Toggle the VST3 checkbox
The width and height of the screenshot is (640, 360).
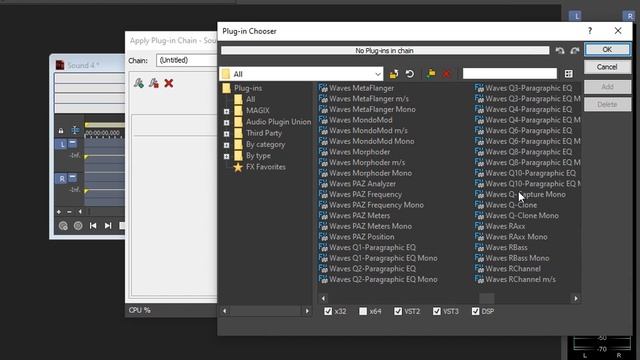[437, 311]
